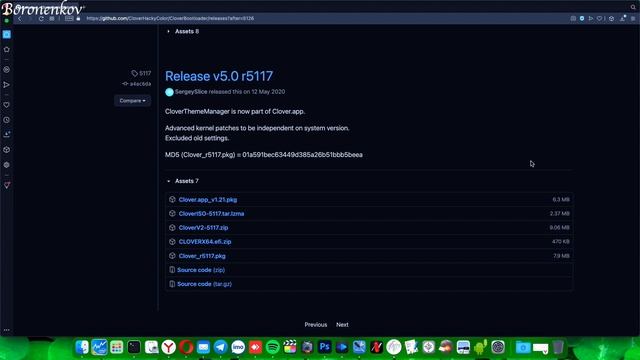Open the Compare dropdown

tap(132, 100)
